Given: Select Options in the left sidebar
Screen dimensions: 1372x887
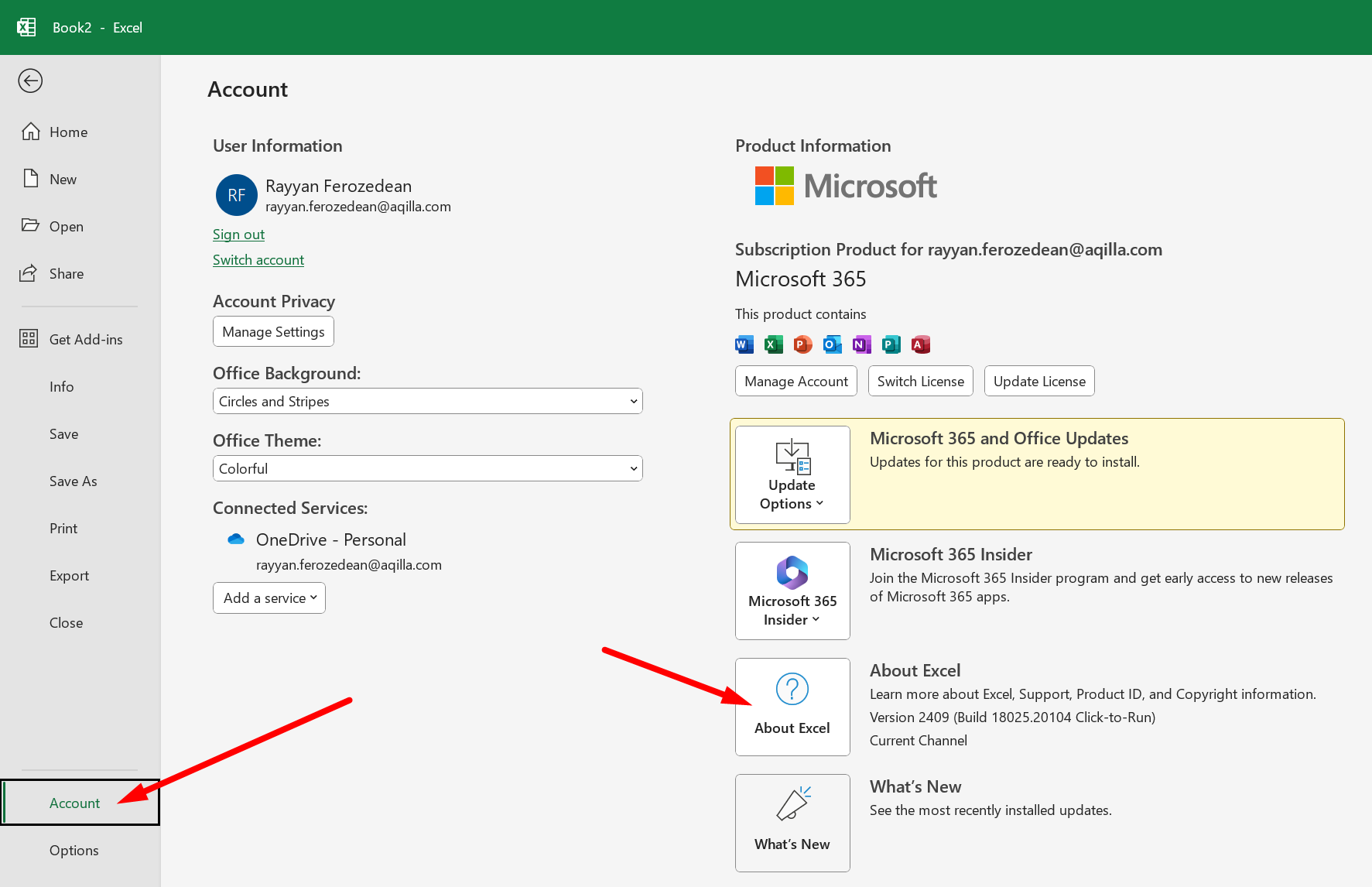Looking at the screenshot, I should 74,850.
